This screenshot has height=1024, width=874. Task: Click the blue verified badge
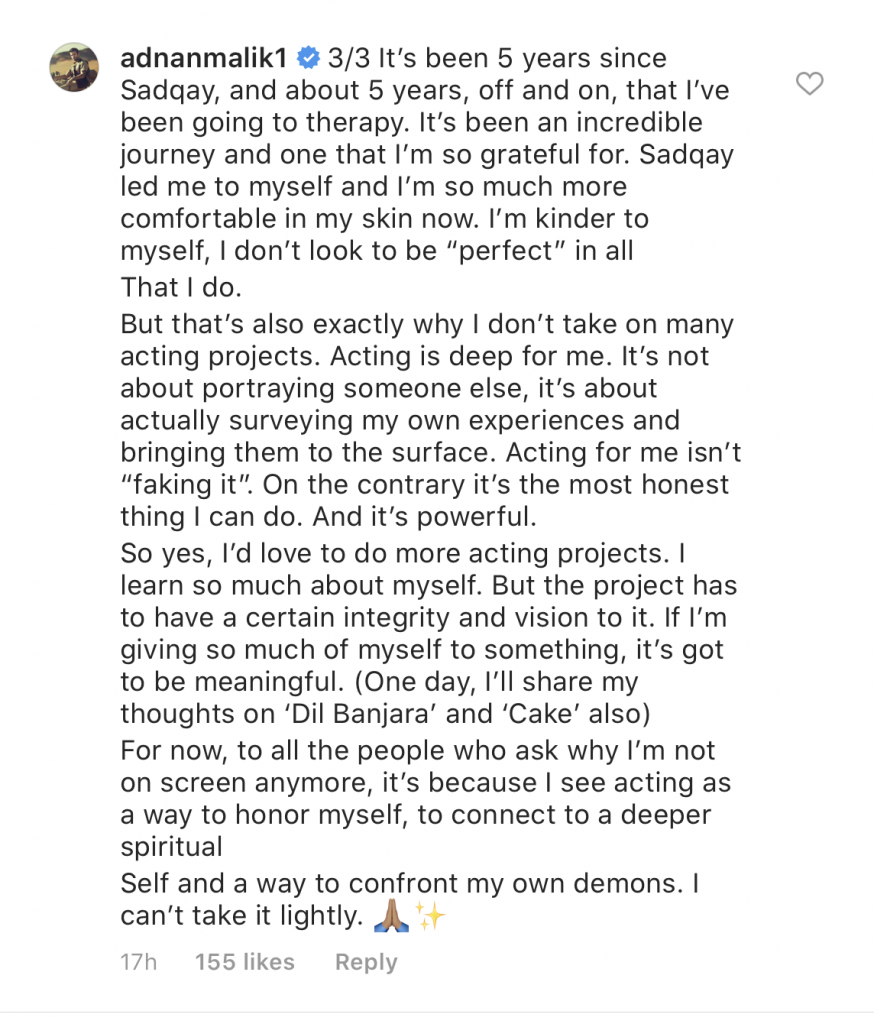point(309,59)
